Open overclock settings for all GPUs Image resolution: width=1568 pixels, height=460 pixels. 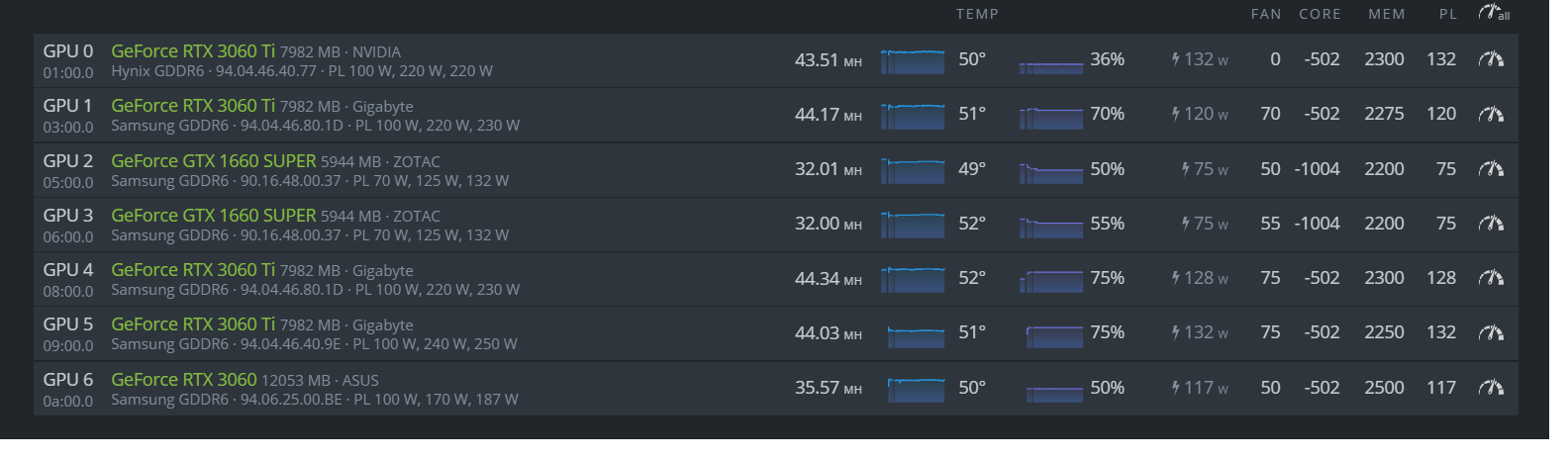tap(1493, 14)
